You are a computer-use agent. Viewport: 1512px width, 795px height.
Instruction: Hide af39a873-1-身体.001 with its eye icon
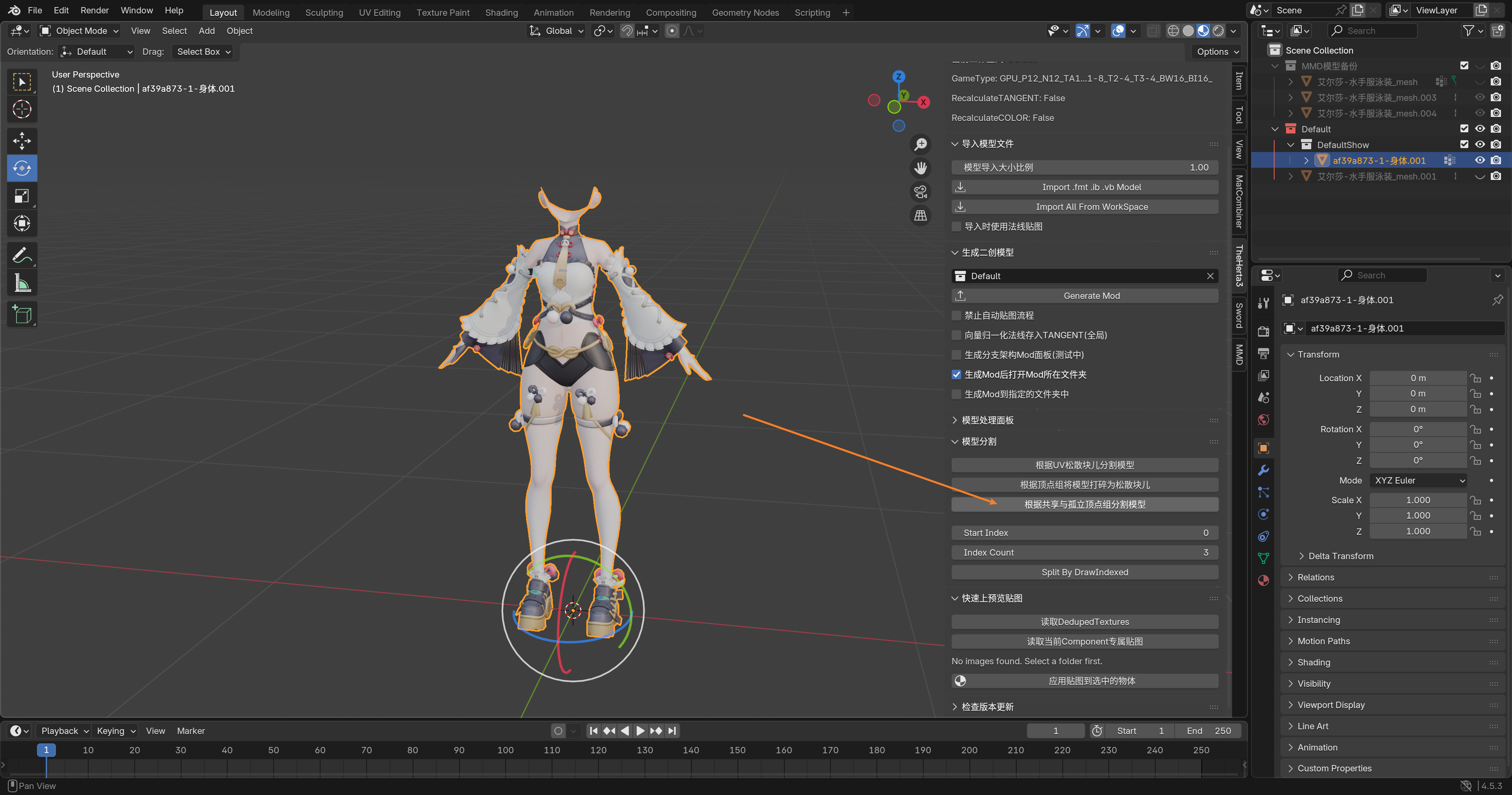pos(1480,160)
